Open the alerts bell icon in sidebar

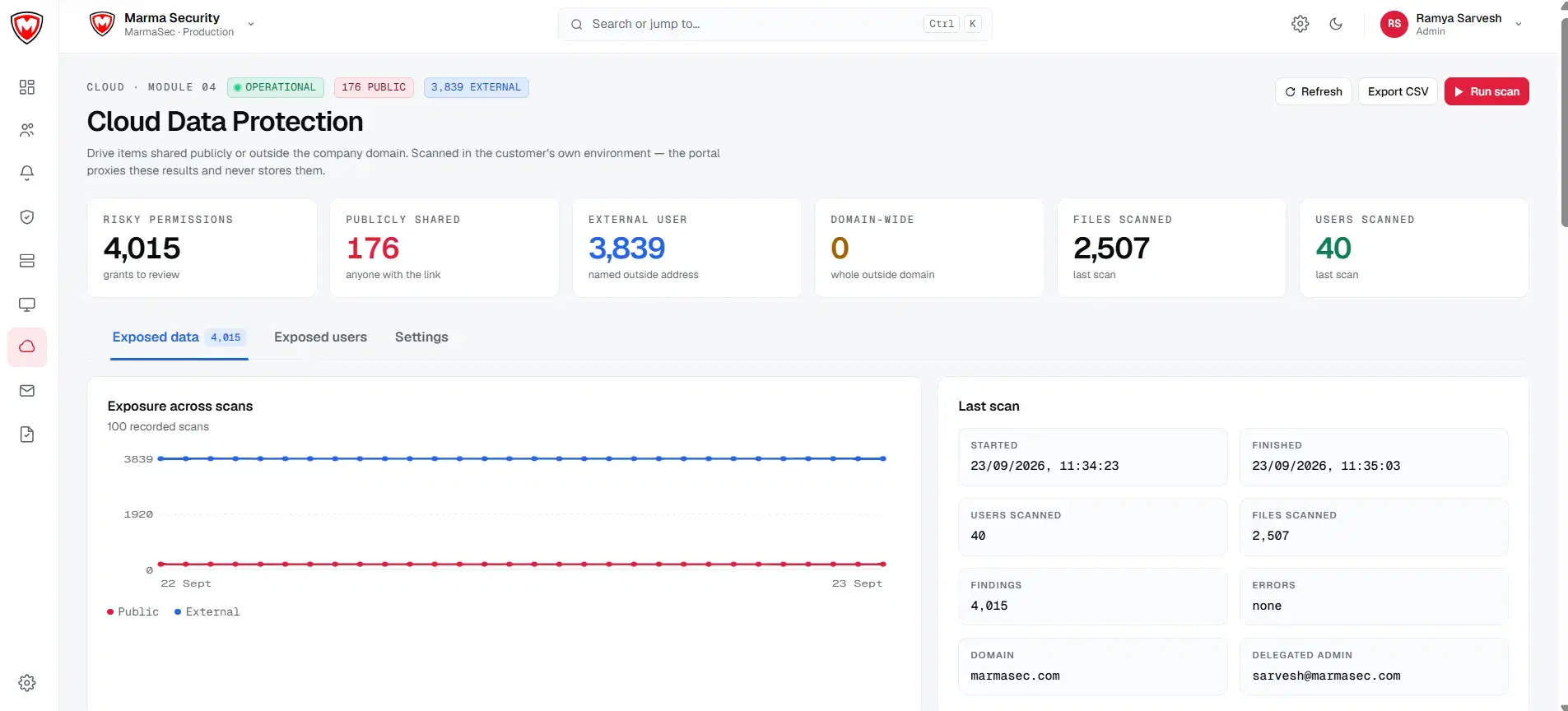point(27,173)
